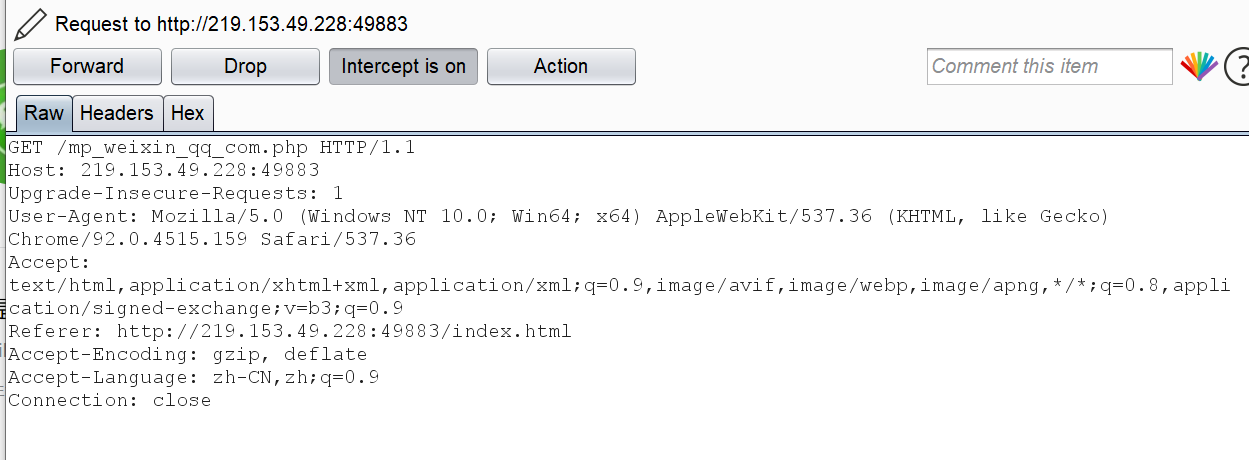Drop the intercepted request

pos(245,67)
